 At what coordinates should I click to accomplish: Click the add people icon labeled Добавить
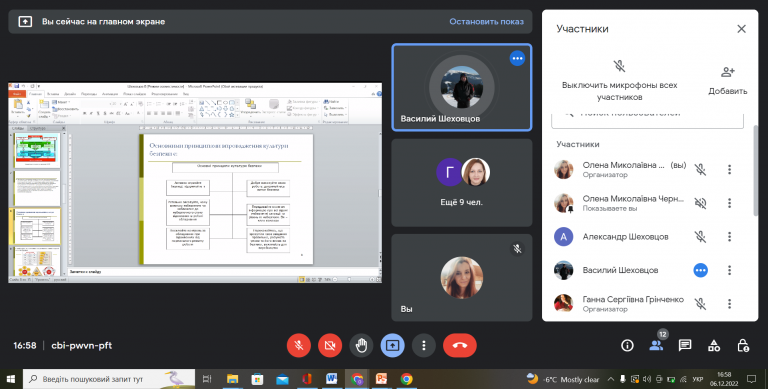pos(727,81)
